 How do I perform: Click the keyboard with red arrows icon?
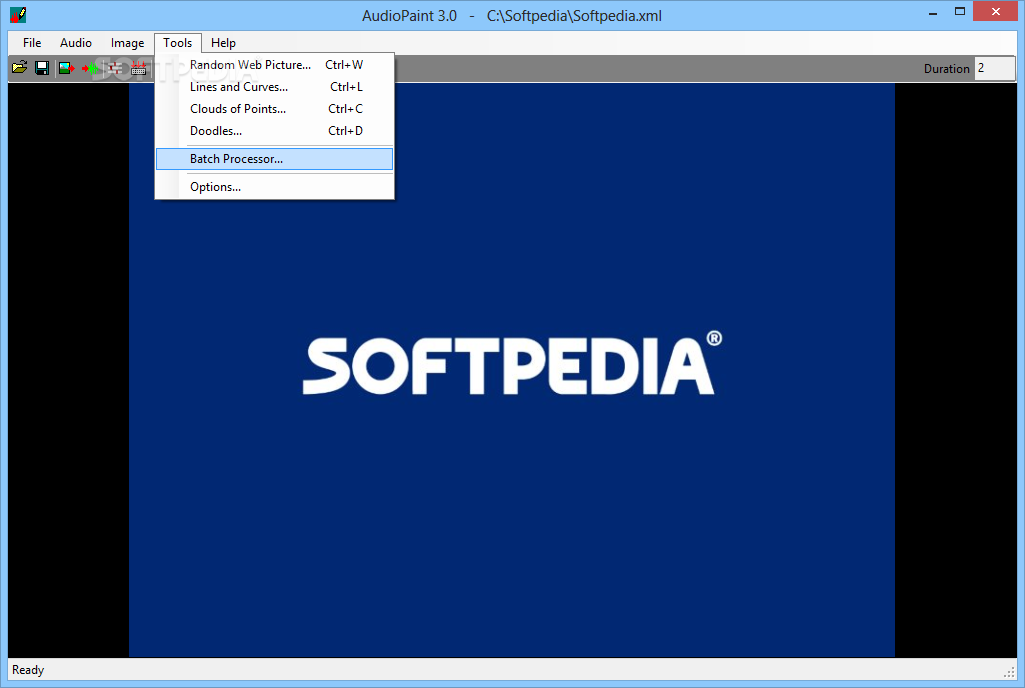point(139,68)
